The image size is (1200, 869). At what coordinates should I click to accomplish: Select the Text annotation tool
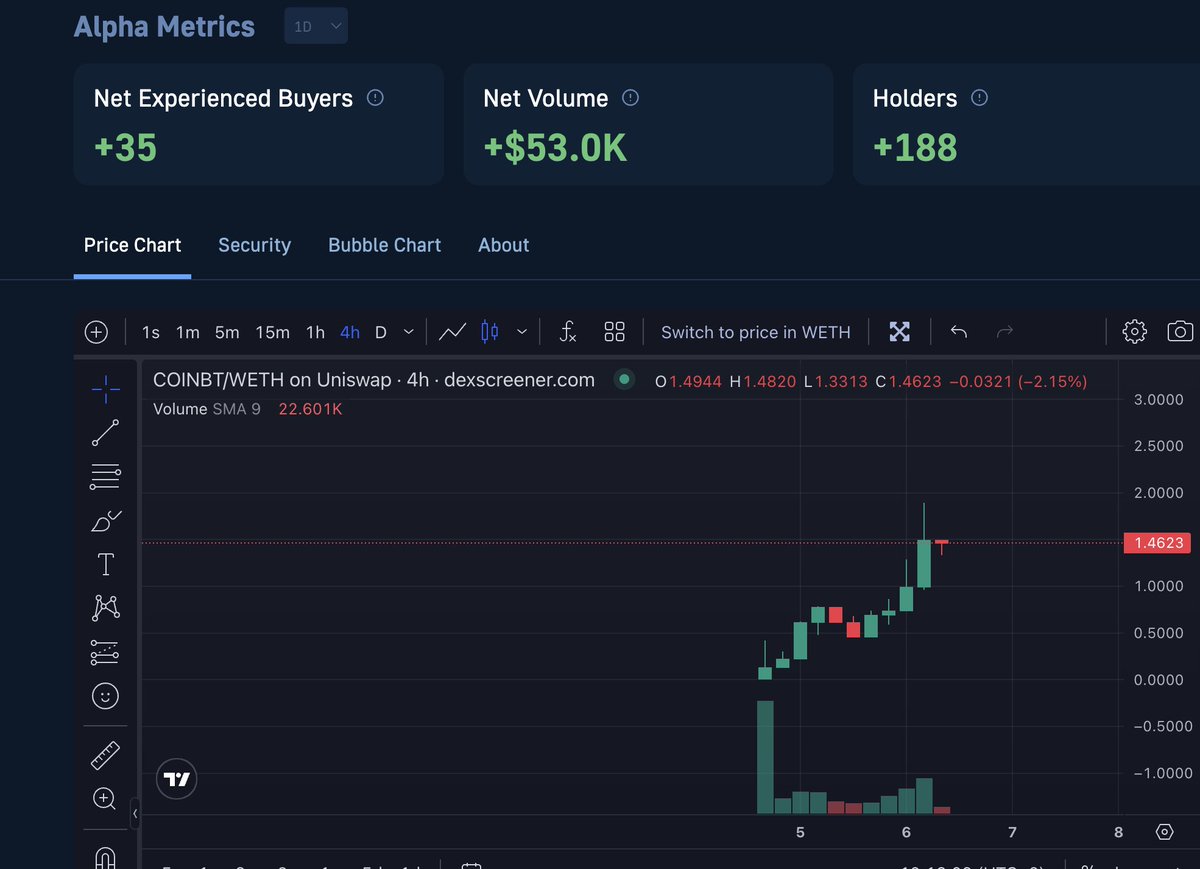(x=105, y=563)
